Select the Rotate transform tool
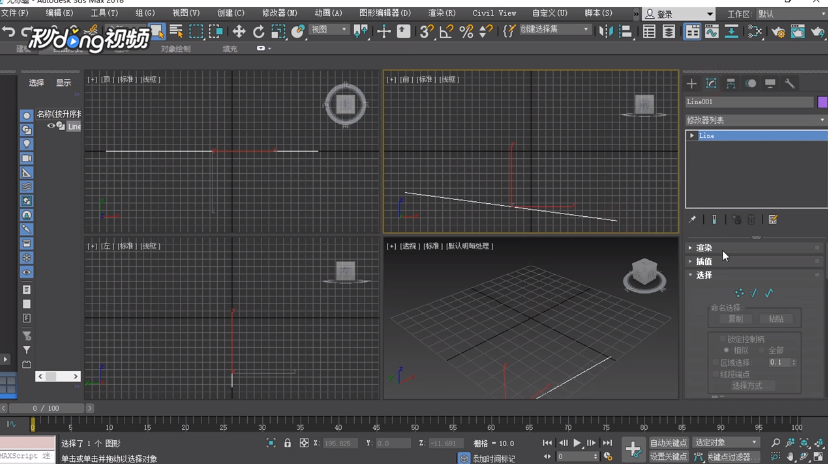The height and width of the screenshot is (464, 828). pos(258,32)
